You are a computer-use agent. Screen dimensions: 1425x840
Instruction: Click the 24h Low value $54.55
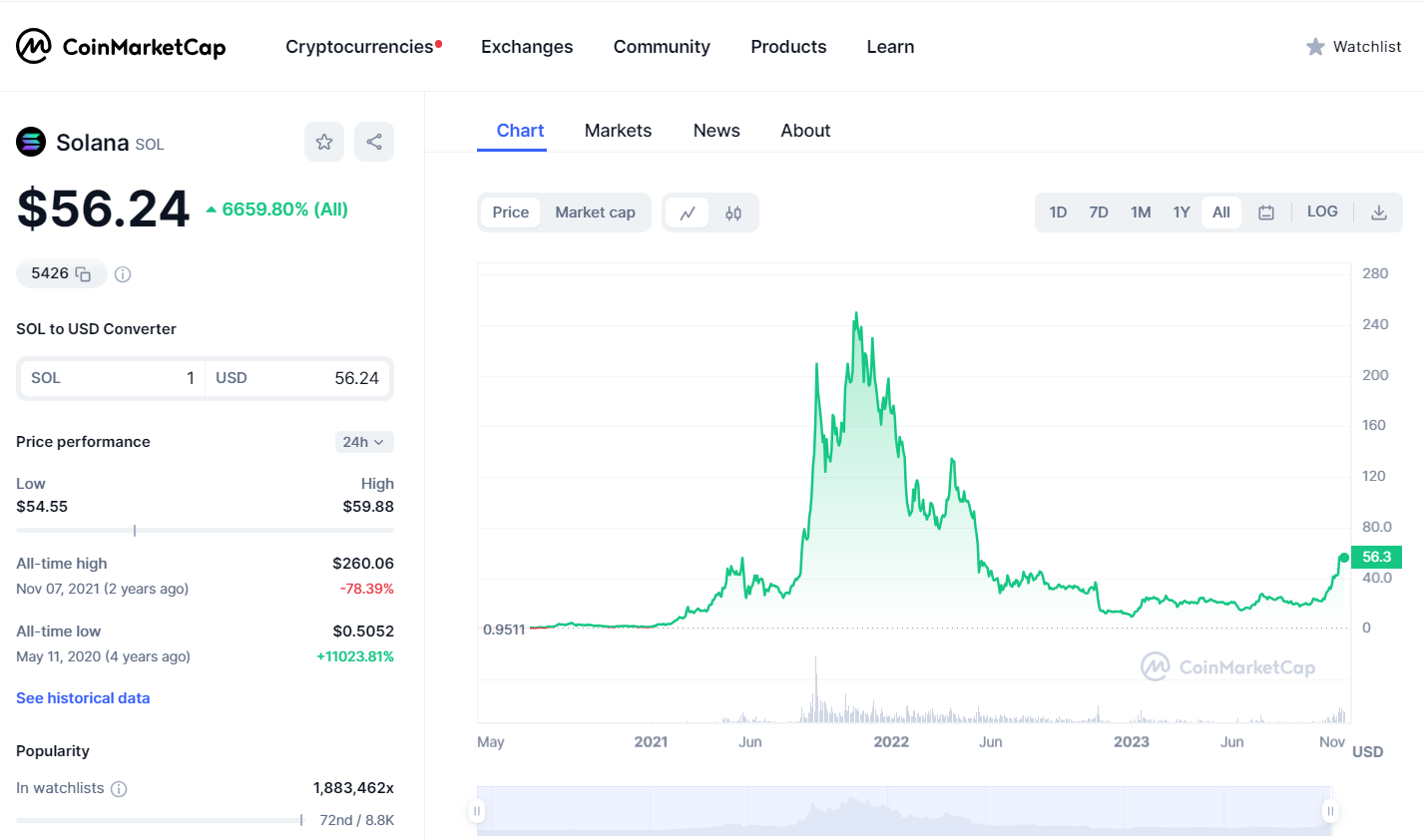click(x=42, y=507)
